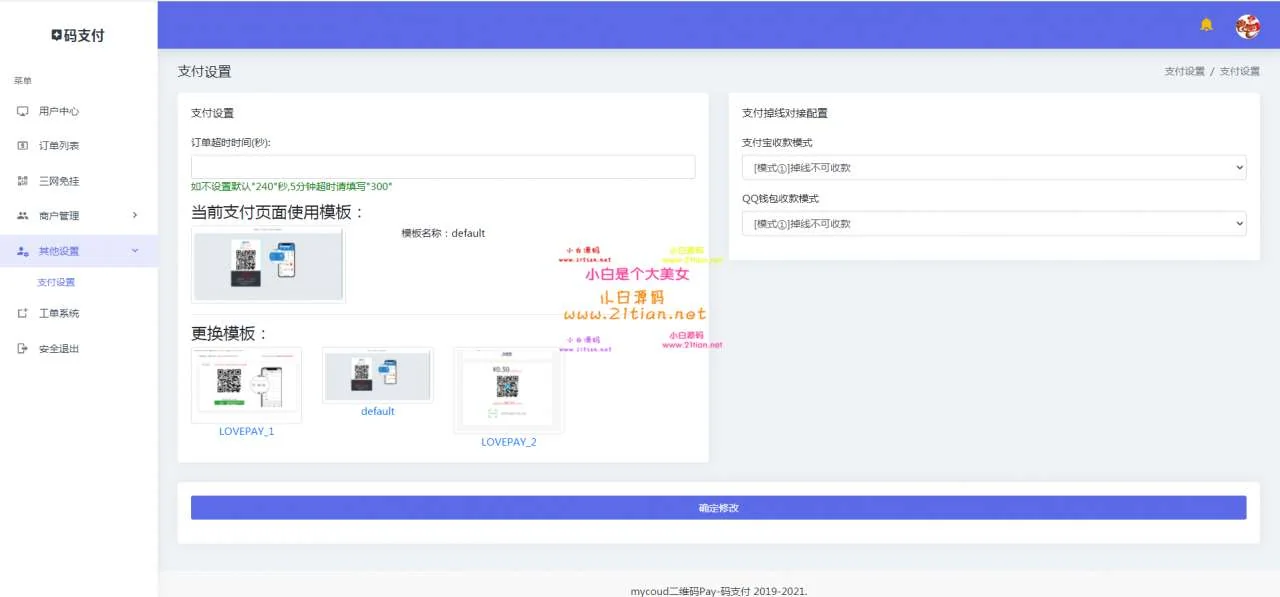Click the 确定修改 submit button
1280x597 pixels.
(x=718, y=508)
